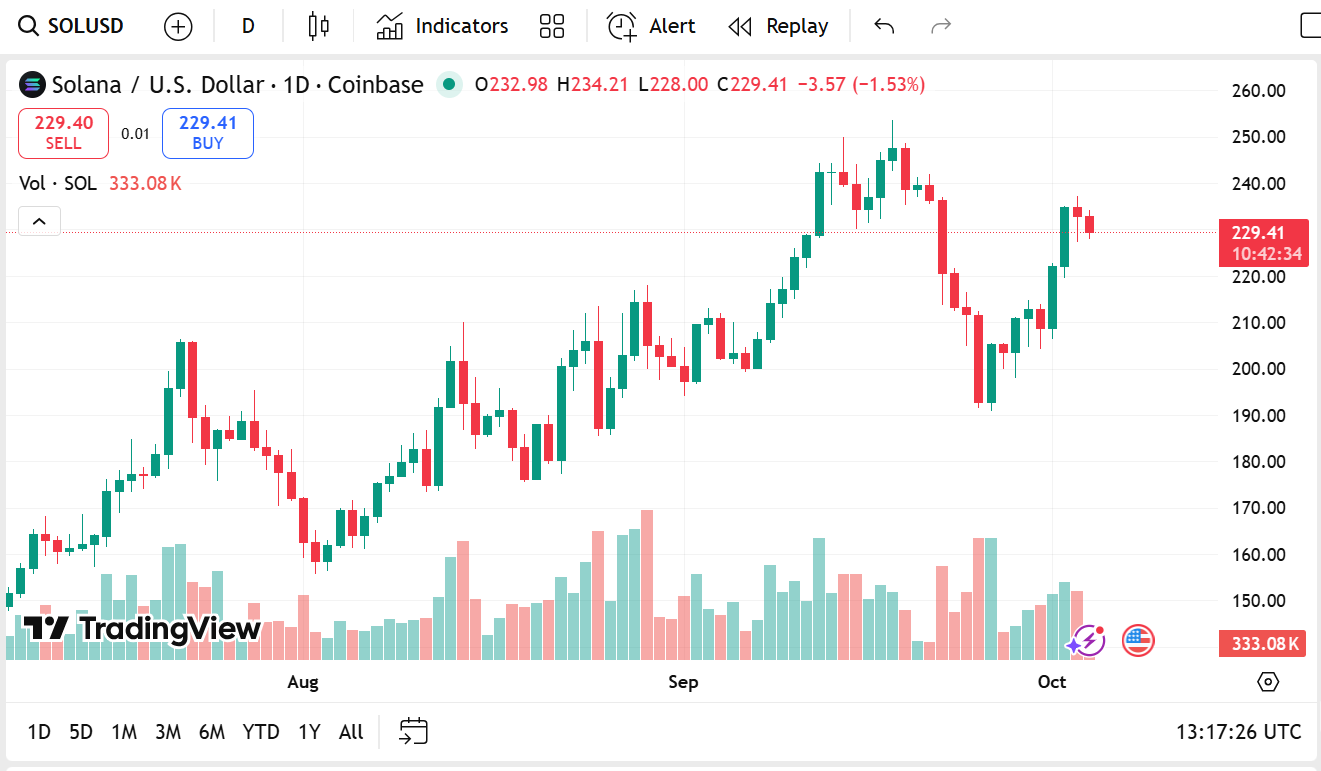Open chart settings hexagon gear icon
The height and width of the screenshot is (771, 1321).
tap(1268, 682)
